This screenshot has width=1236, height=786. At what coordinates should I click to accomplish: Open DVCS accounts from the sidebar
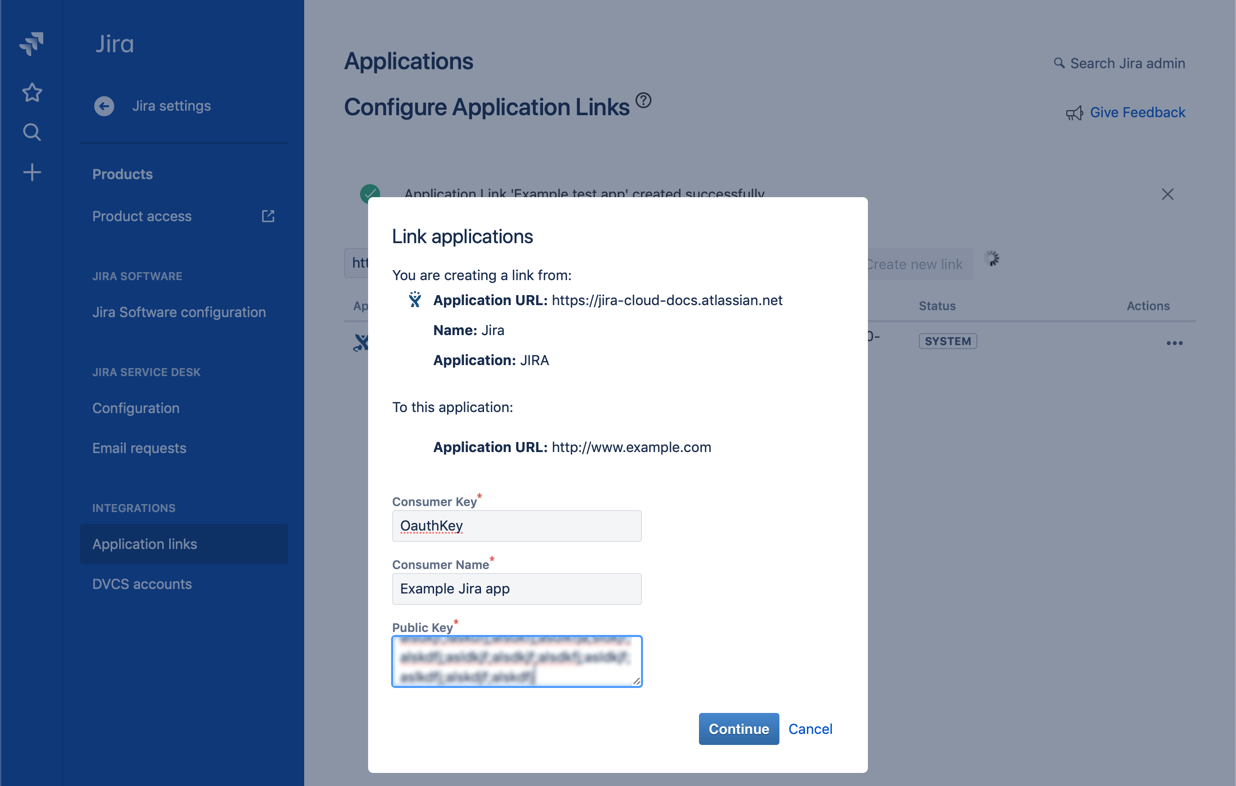142,583
